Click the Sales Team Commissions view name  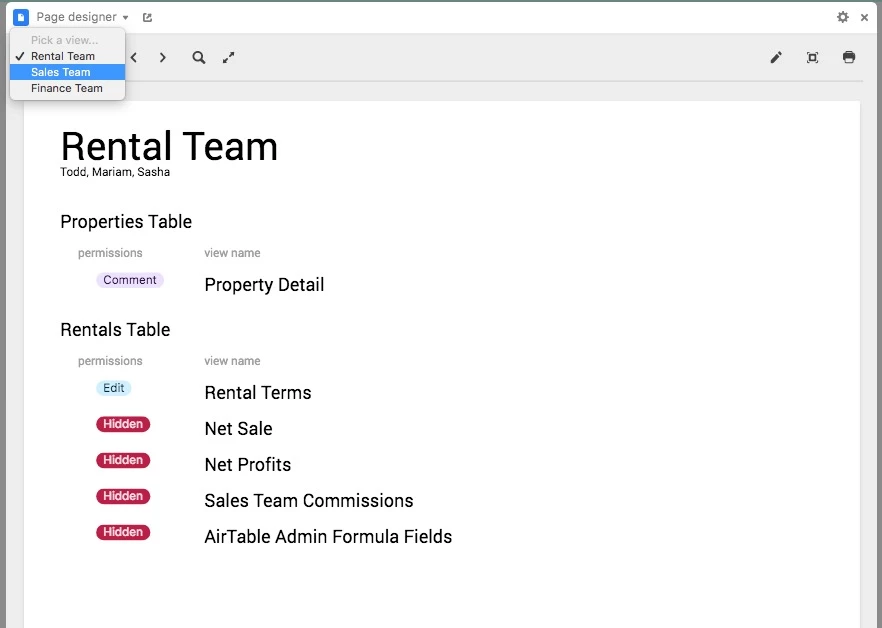coord(309,501)
